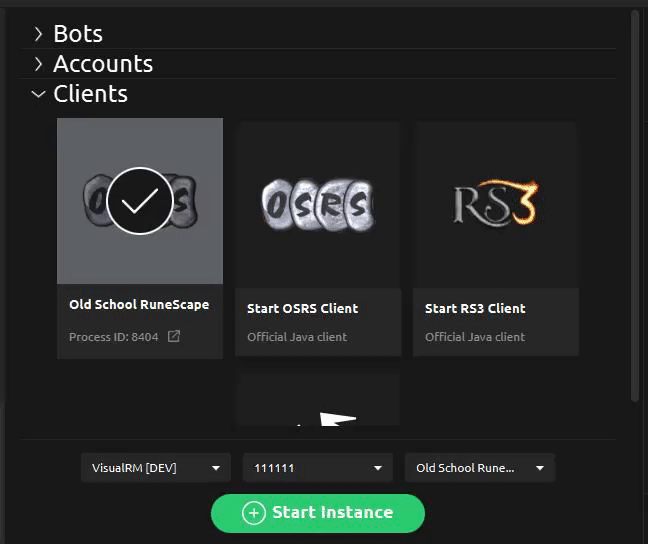The height and width of the screenshot is (544, 648).
Task: Open the 111111 account dropdown
Action: [x=318, y=468]
